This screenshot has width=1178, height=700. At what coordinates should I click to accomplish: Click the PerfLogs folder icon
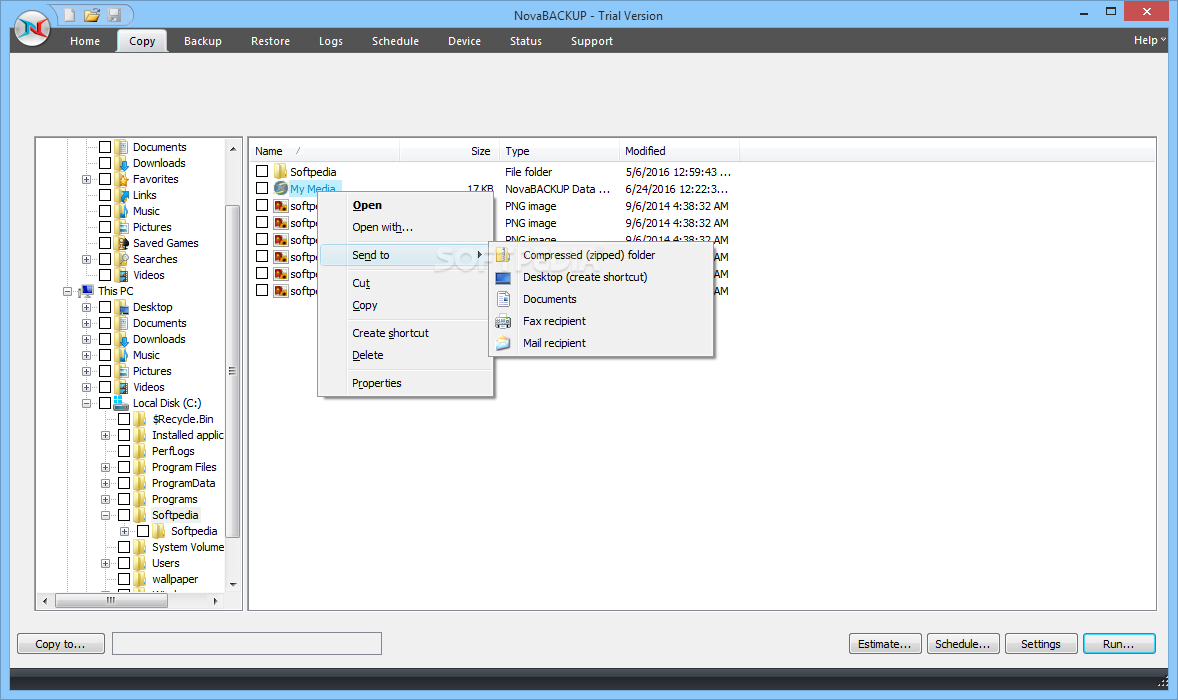[140, 451]
